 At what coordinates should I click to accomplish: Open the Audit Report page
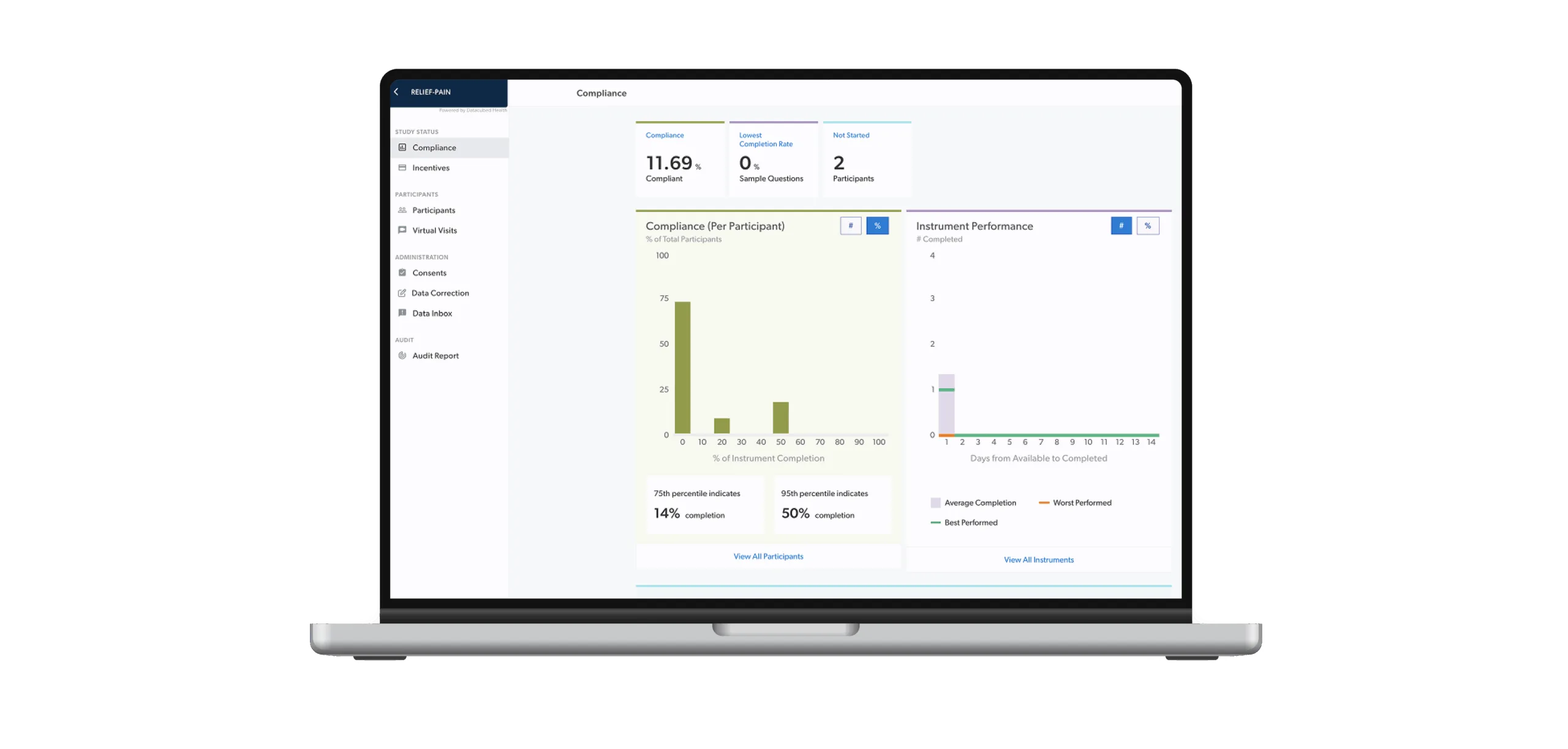435,355
